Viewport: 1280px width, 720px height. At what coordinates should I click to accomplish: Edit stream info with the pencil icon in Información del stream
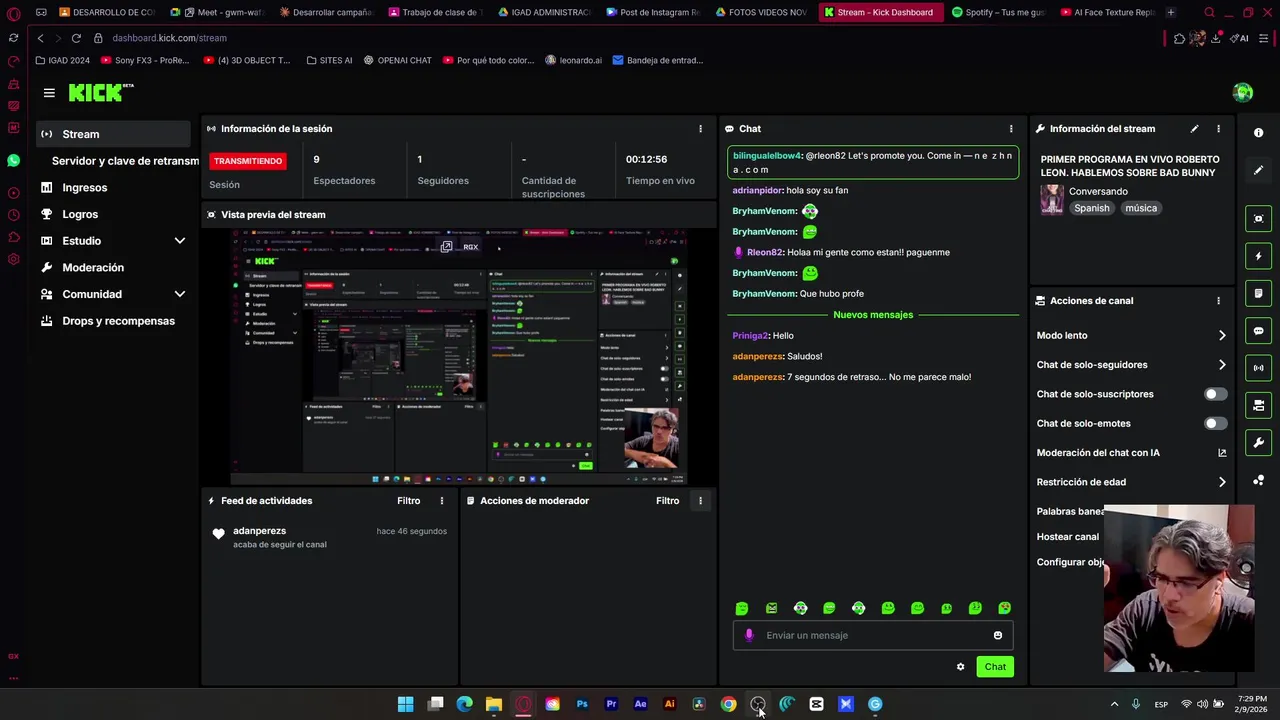(x=1194, y=129)
